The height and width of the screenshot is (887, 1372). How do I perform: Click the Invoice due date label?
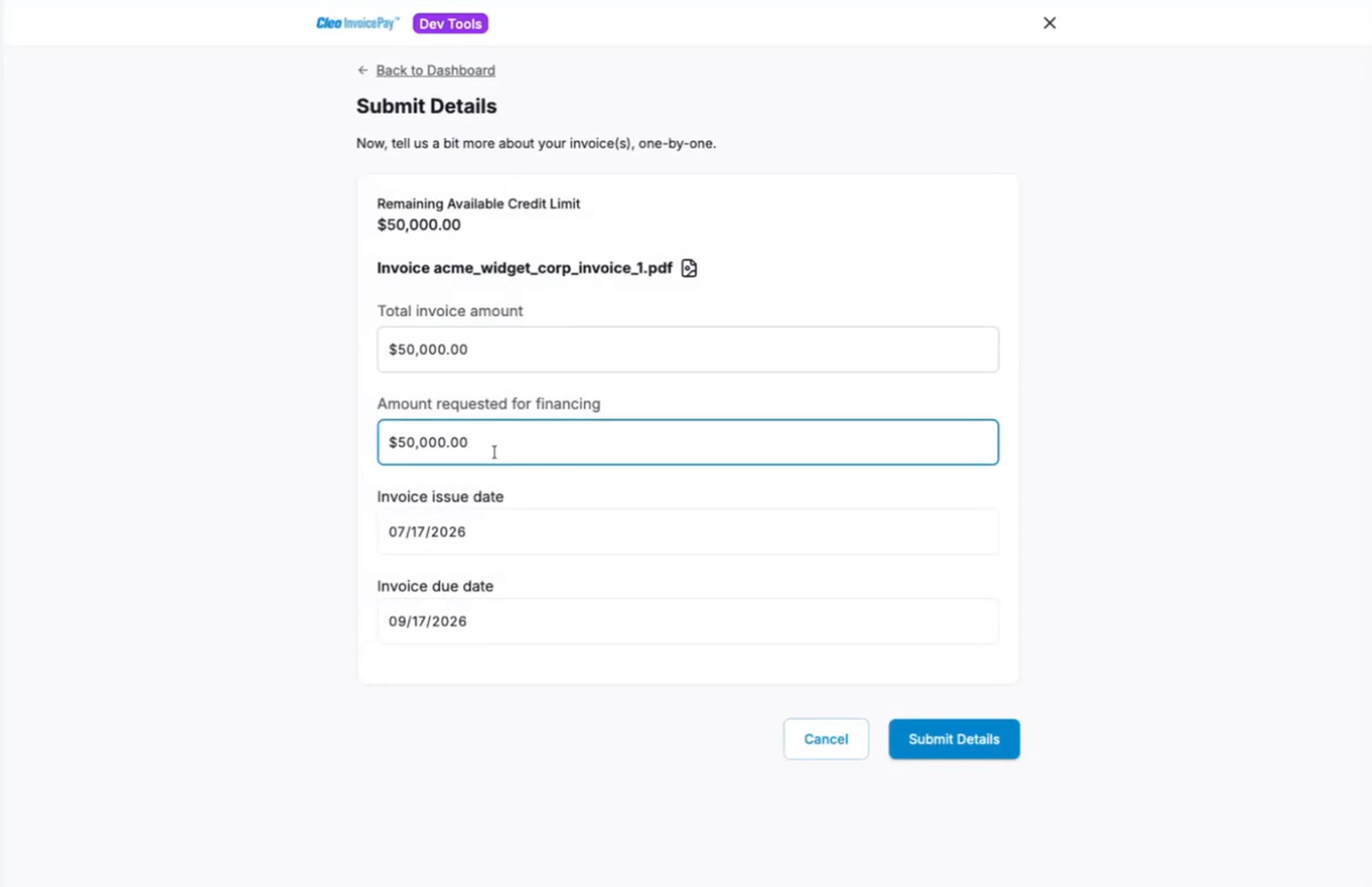[x=435, y=586]
